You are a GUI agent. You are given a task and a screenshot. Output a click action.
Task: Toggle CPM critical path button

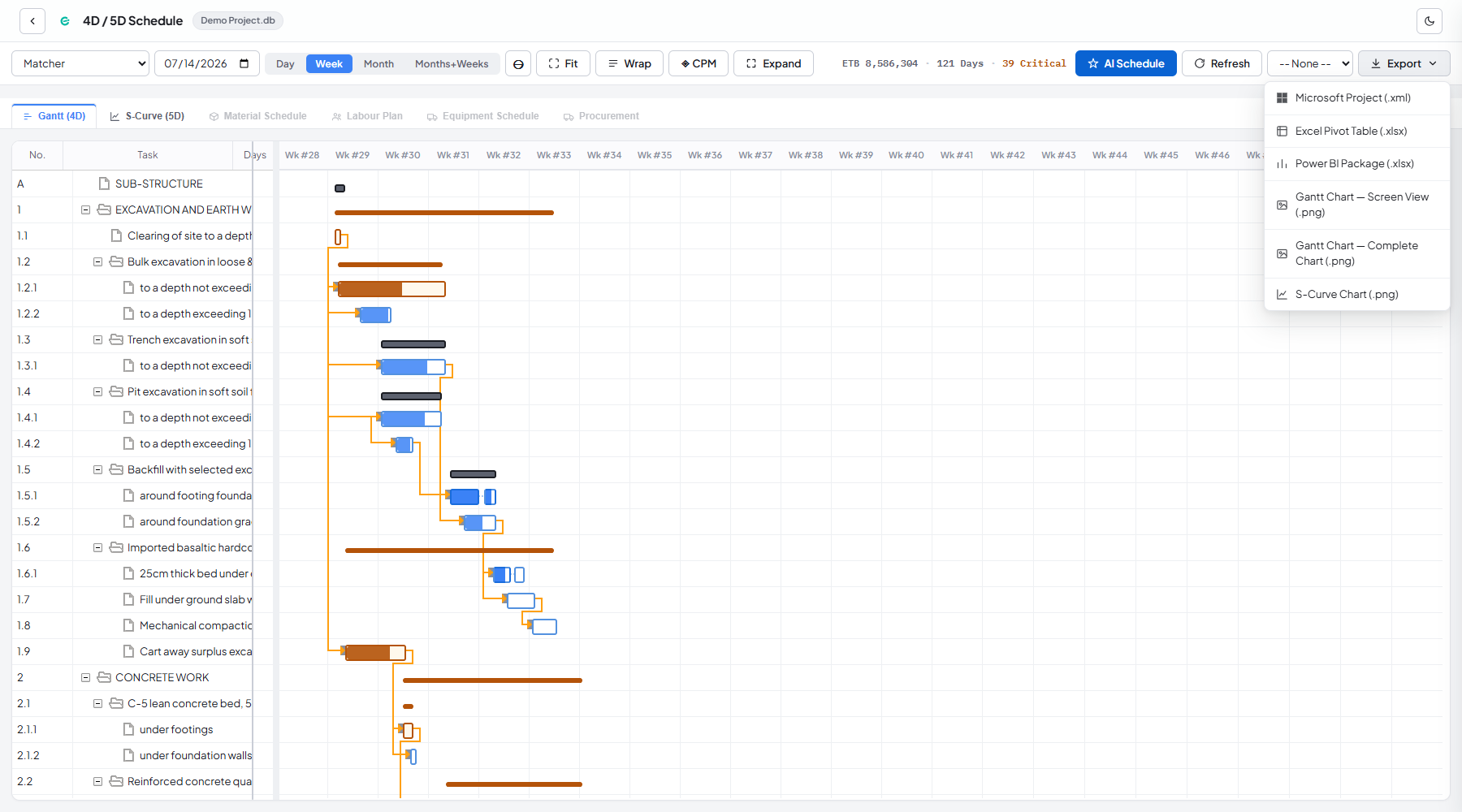[699, 63]
